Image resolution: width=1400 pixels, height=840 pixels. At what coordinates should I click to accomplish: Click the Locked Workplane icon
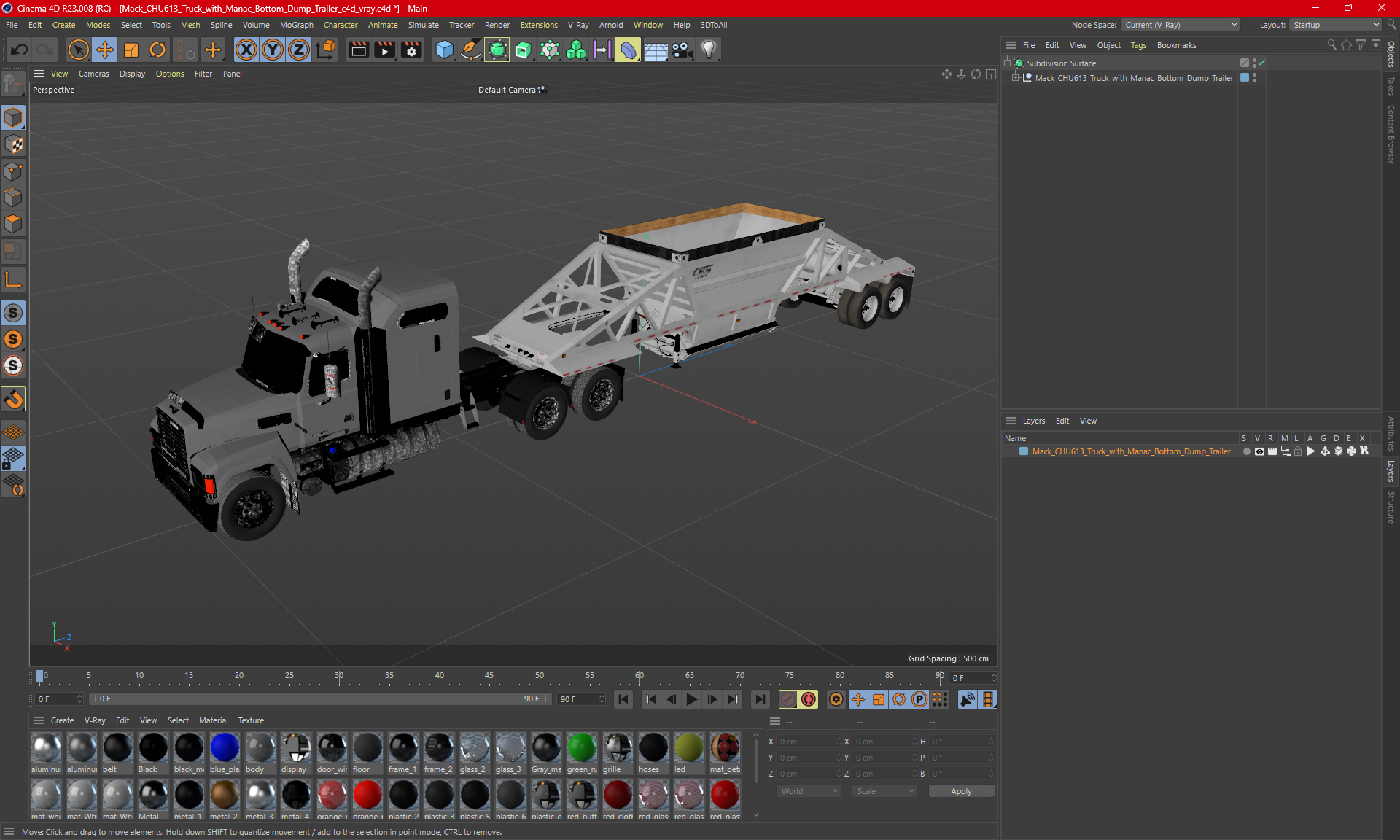point(13,459)
